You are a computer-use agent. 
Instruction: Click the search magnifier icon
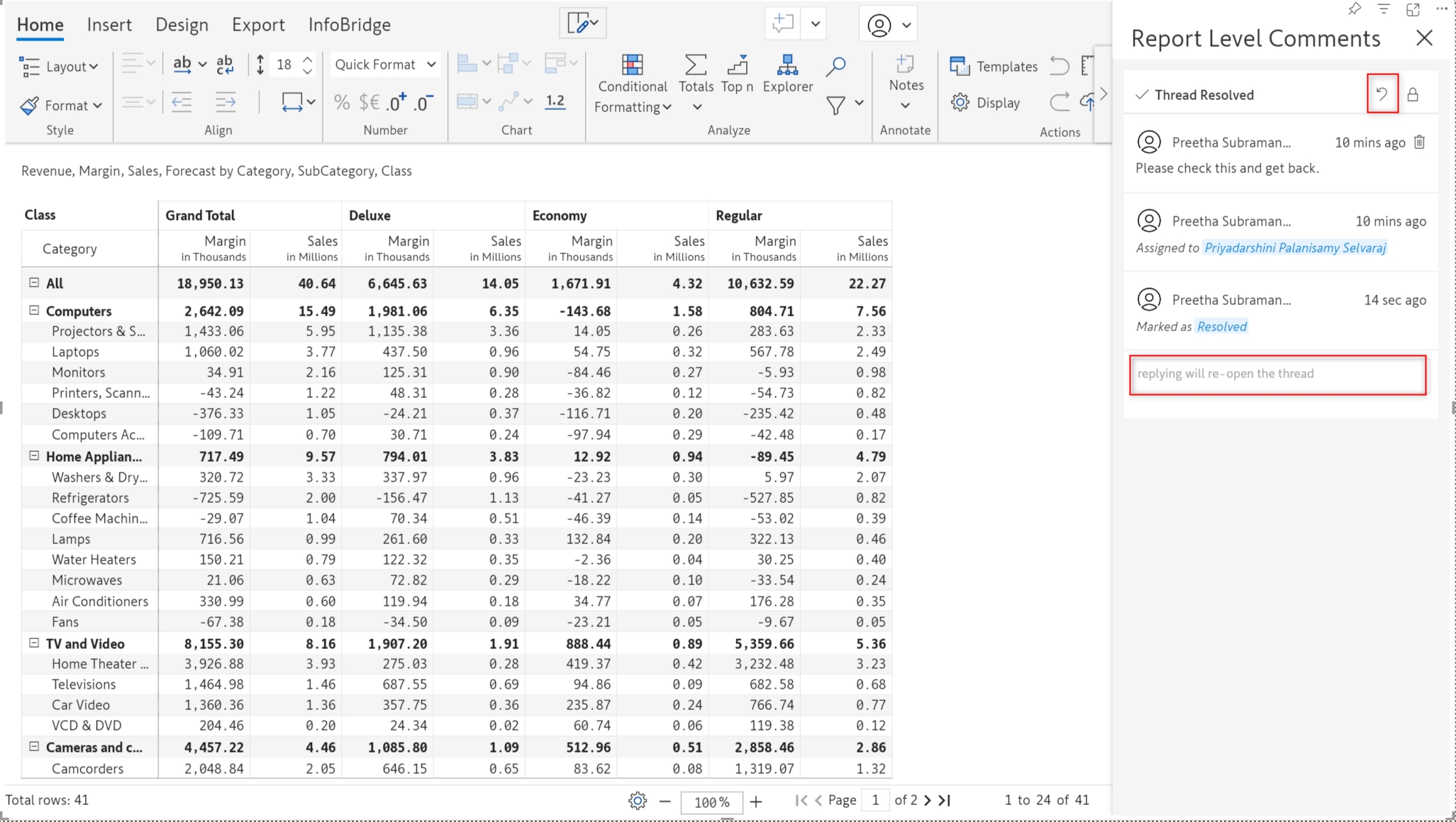tap(835, 67)
